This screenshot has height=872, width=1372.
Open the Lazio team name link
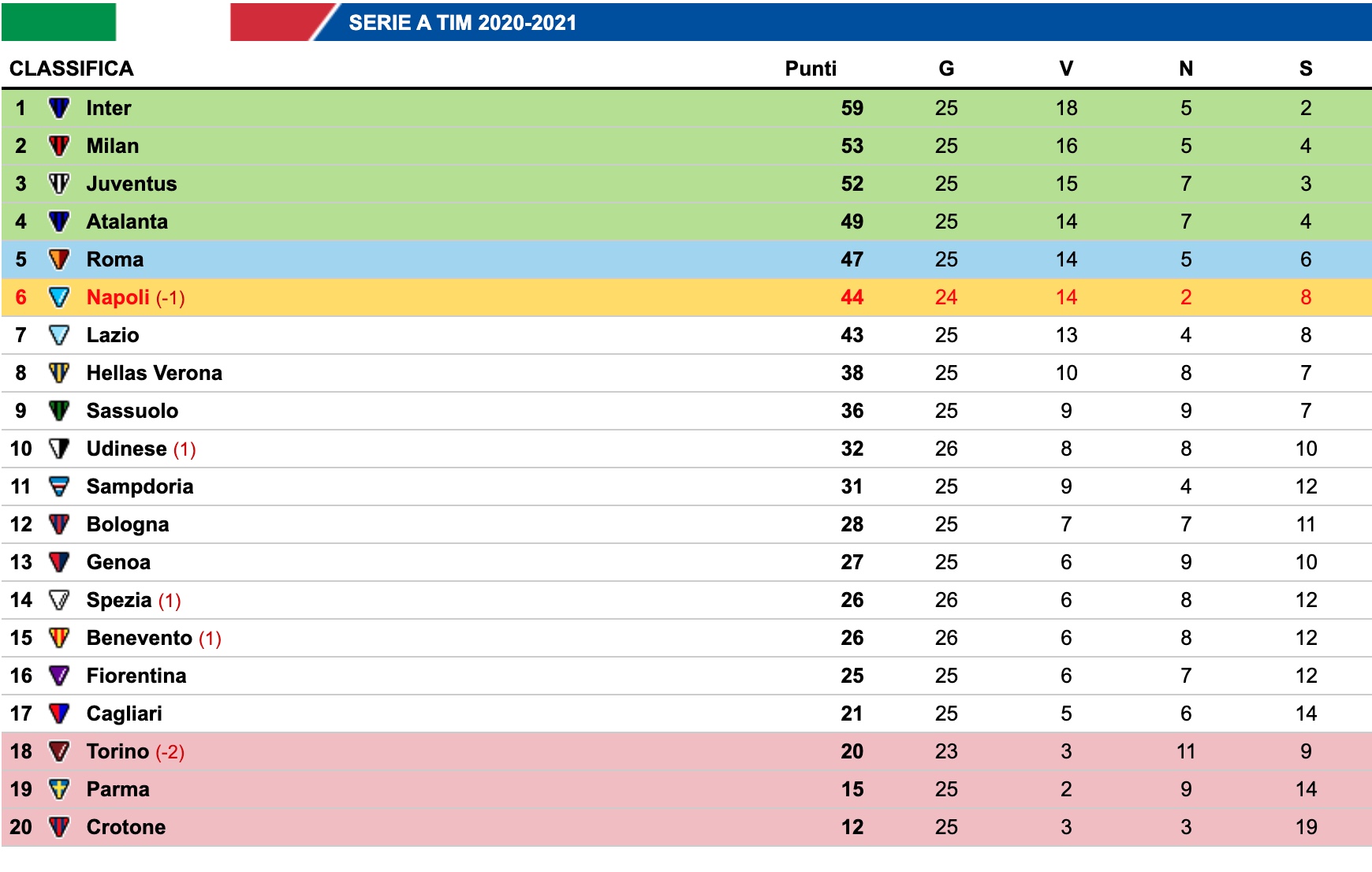coord(113,335)
